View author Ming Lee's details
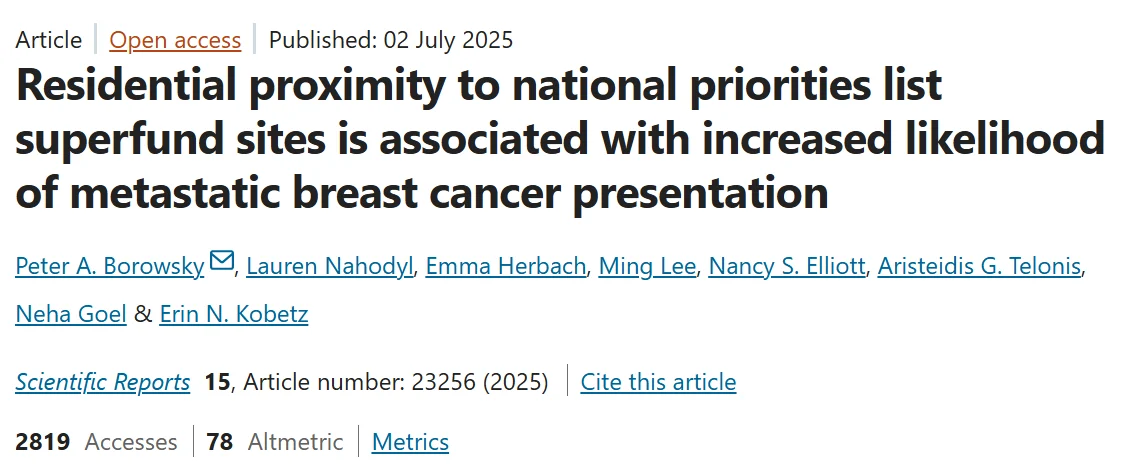Screen dimensions: 1126x470 tap(645, 266)
